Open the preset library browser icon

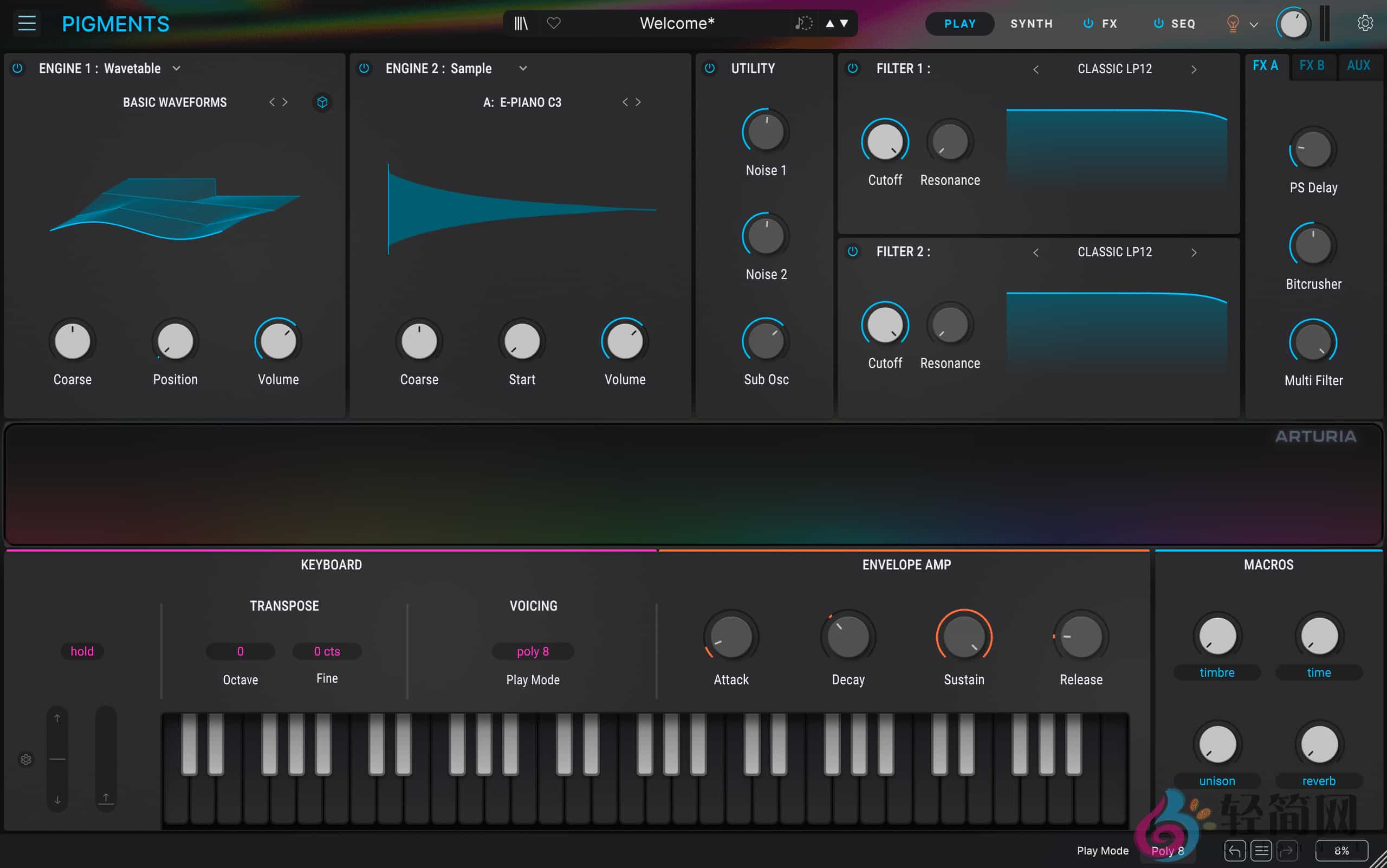520,23
